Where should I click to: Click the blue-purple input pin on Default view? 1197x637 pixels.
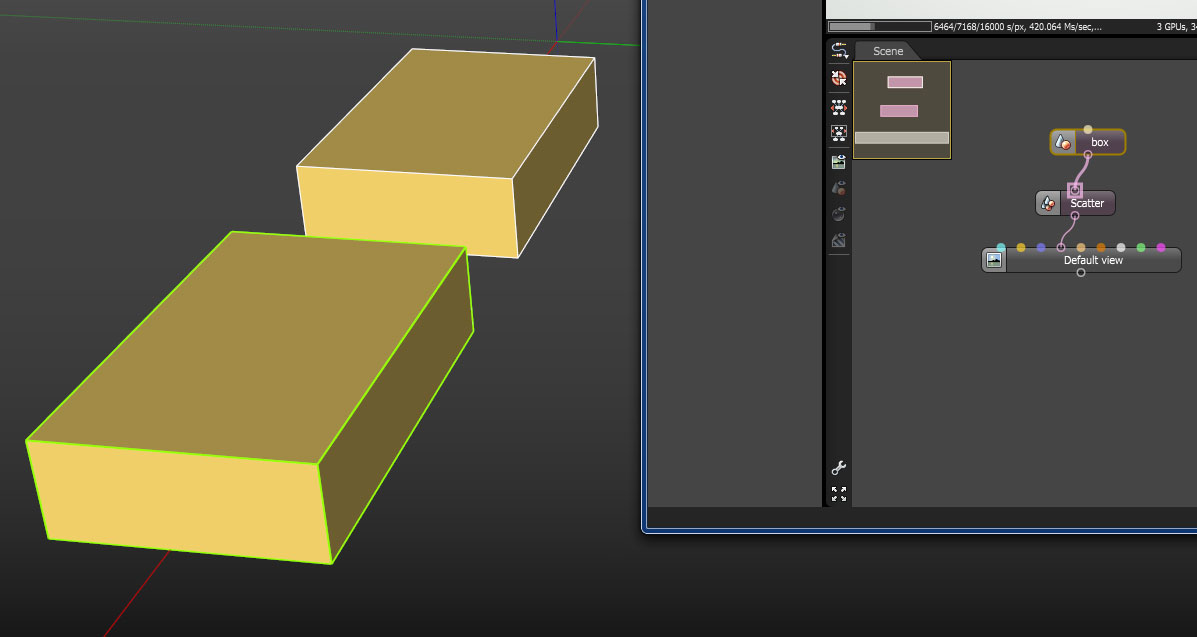tap(1041, 247)
